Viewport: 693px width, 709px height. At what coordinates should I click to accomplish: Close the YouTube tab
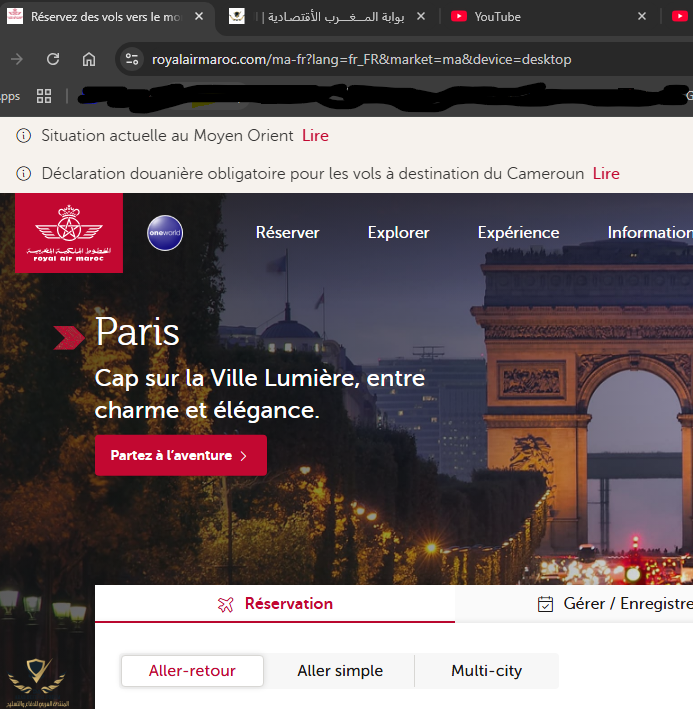[642, 17]
